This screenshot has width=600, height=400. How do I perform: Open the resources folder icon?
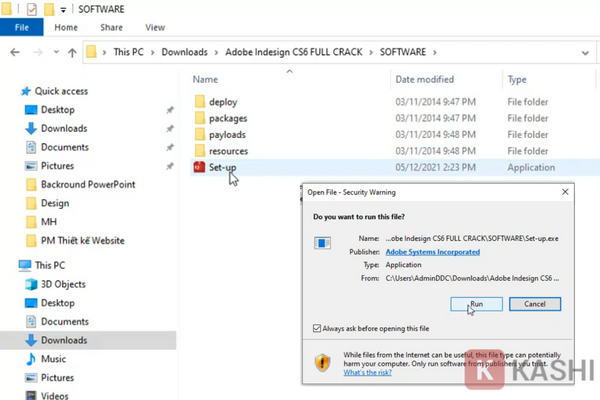tap(200, 151)
